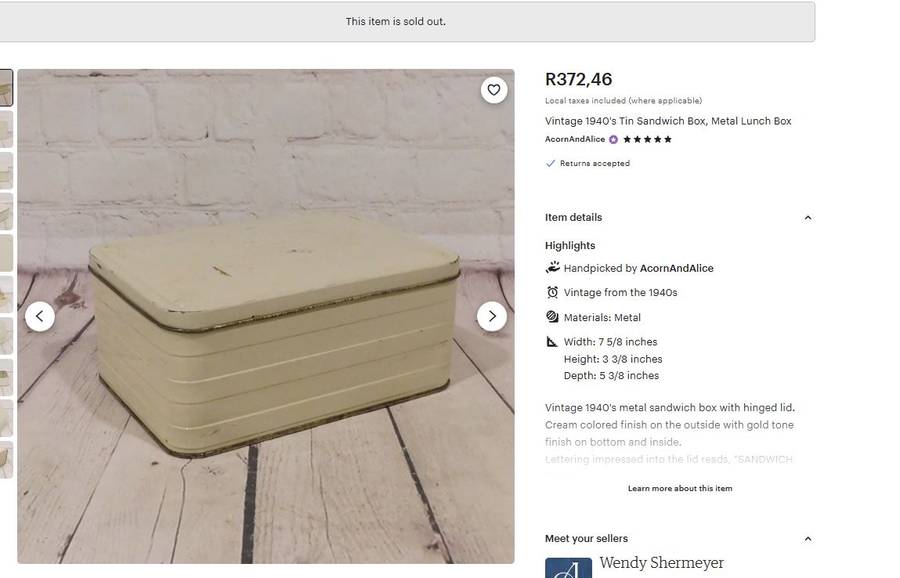Click the Star Seller badge icon
This screenshot has width=900, height=578.
coord(613,140)
